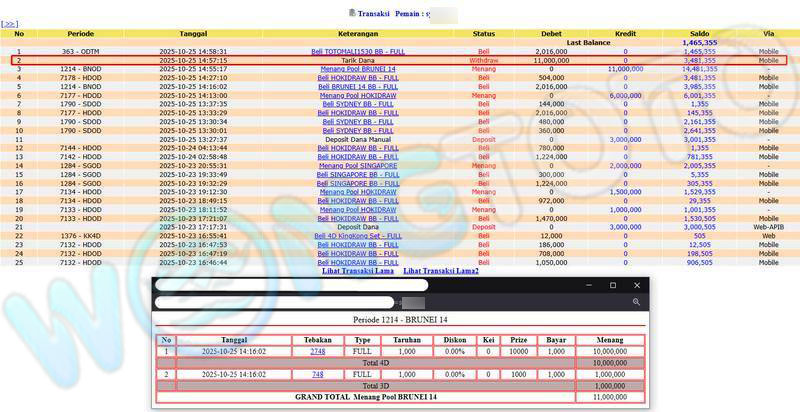The height and width of the screenshot is (412, 800).
Task: Click the Lihat Transaksi Lama2 link
Action: tap(441, 271)
